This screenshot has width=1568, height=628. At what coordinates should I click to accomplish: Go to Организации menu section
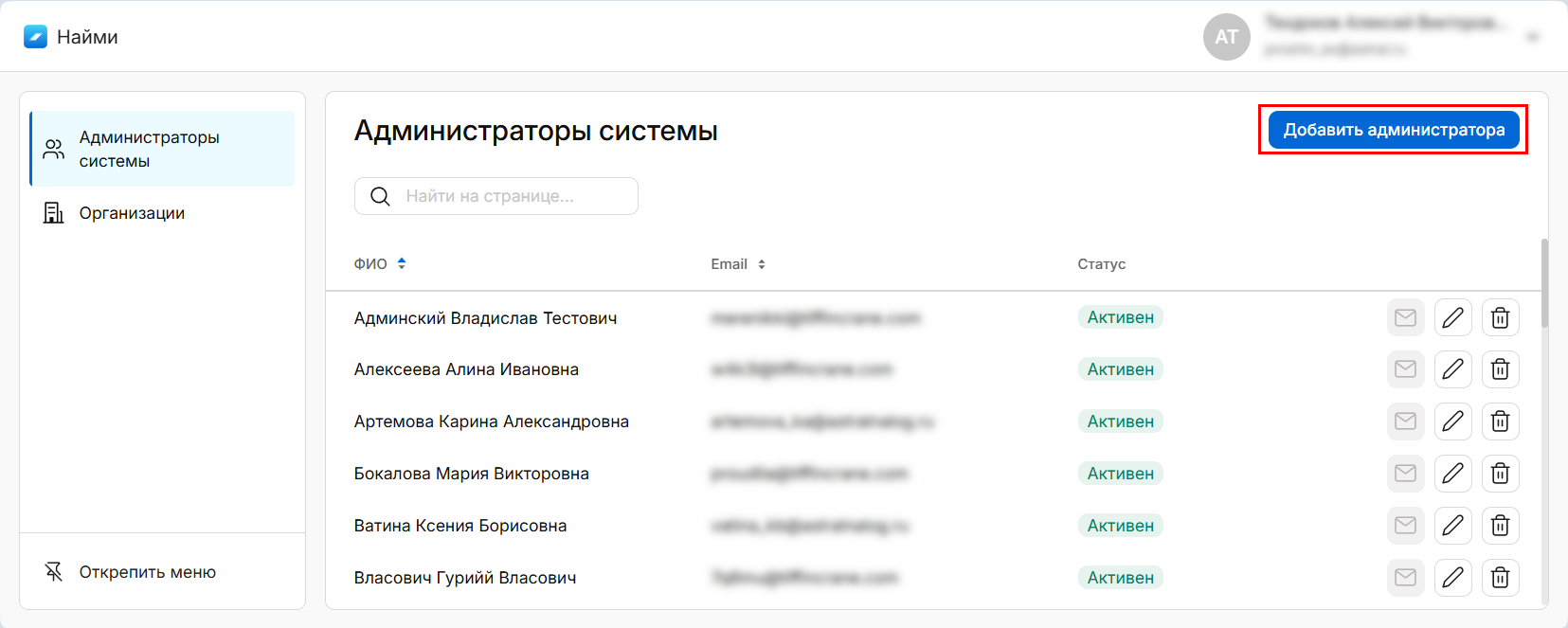(x=132, y=213)
